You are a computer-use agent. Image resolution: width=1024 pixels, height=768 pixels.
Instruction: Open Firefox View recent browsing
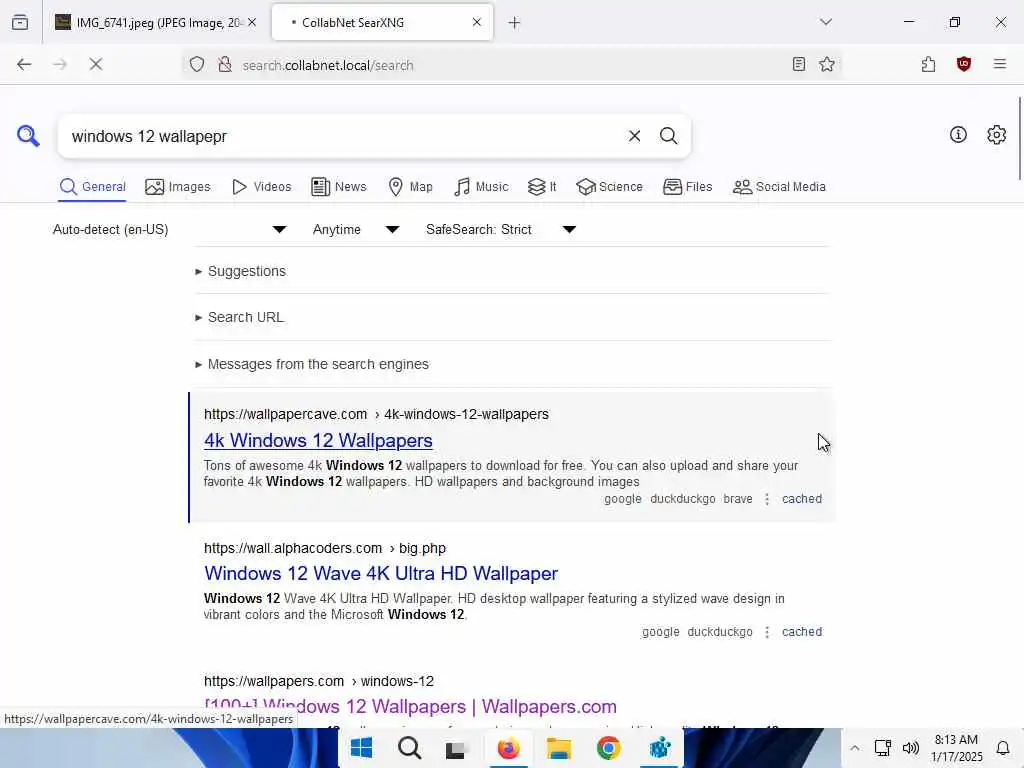point(20,22)
